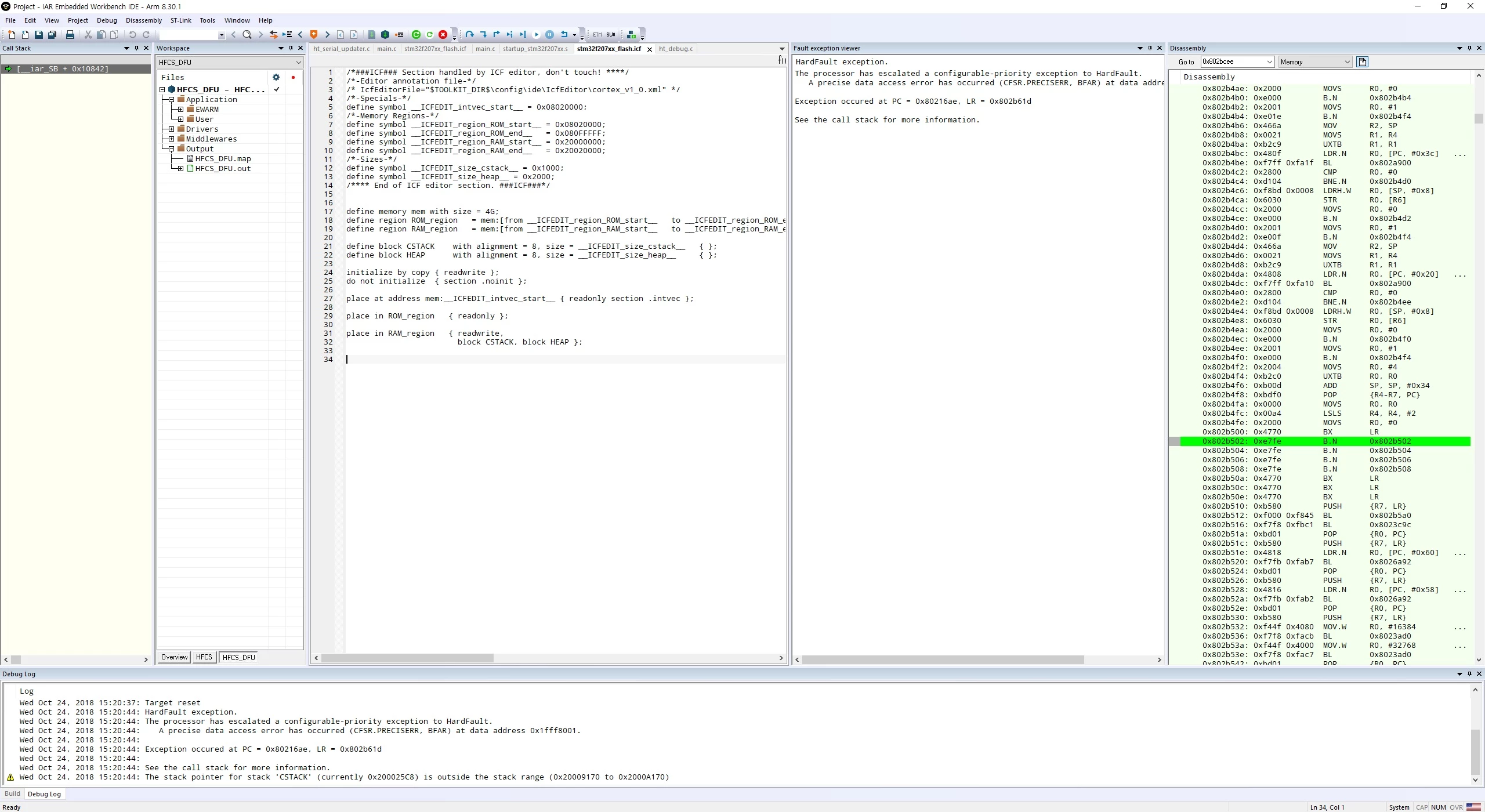Click the Cut scissors icon
The height and width of the screenshot is (812, 1485).
(x=88, y=35)
